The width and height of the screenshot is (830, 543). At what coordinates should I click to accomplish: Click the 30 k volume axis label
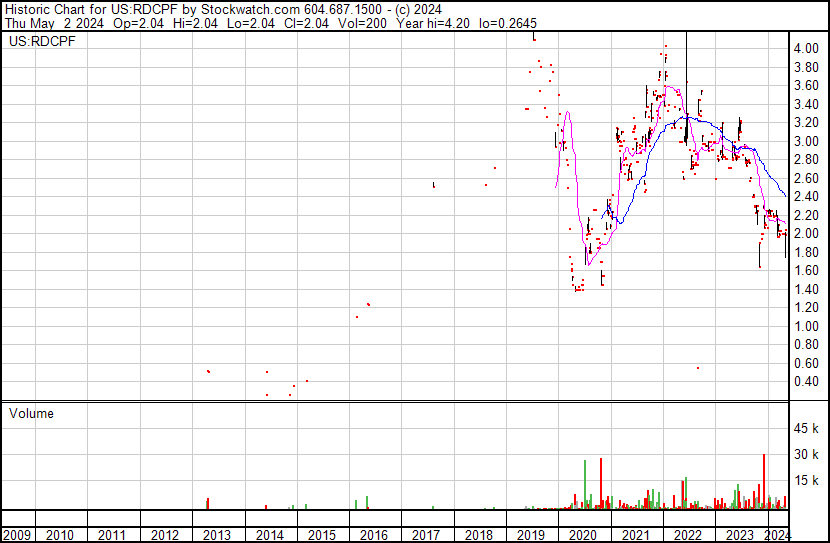pos(807,455)
